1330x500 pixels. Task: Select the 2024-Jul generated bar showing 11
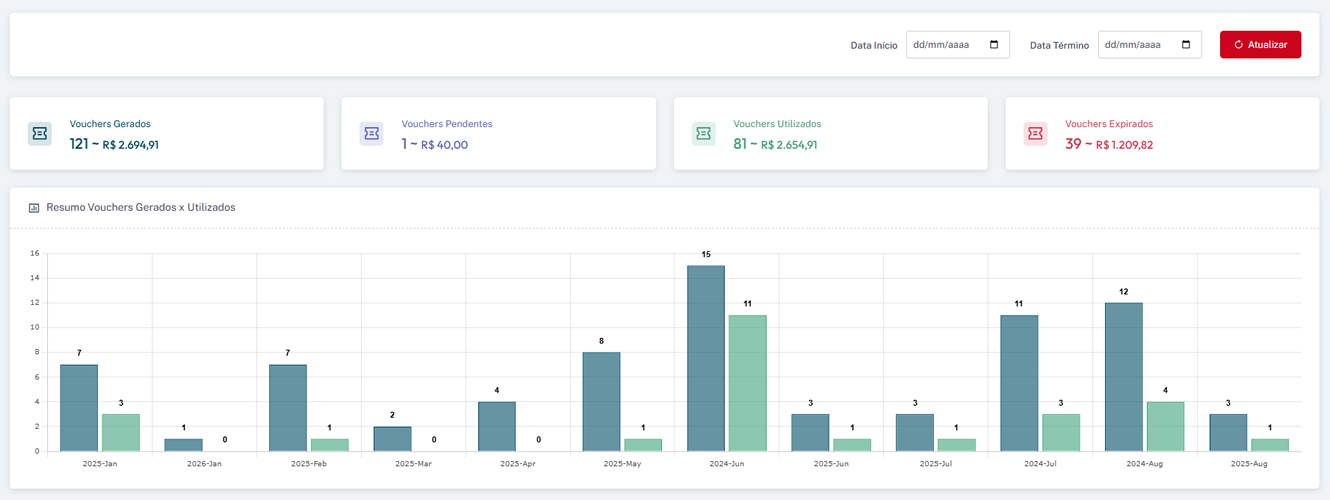click(1019, 383)
